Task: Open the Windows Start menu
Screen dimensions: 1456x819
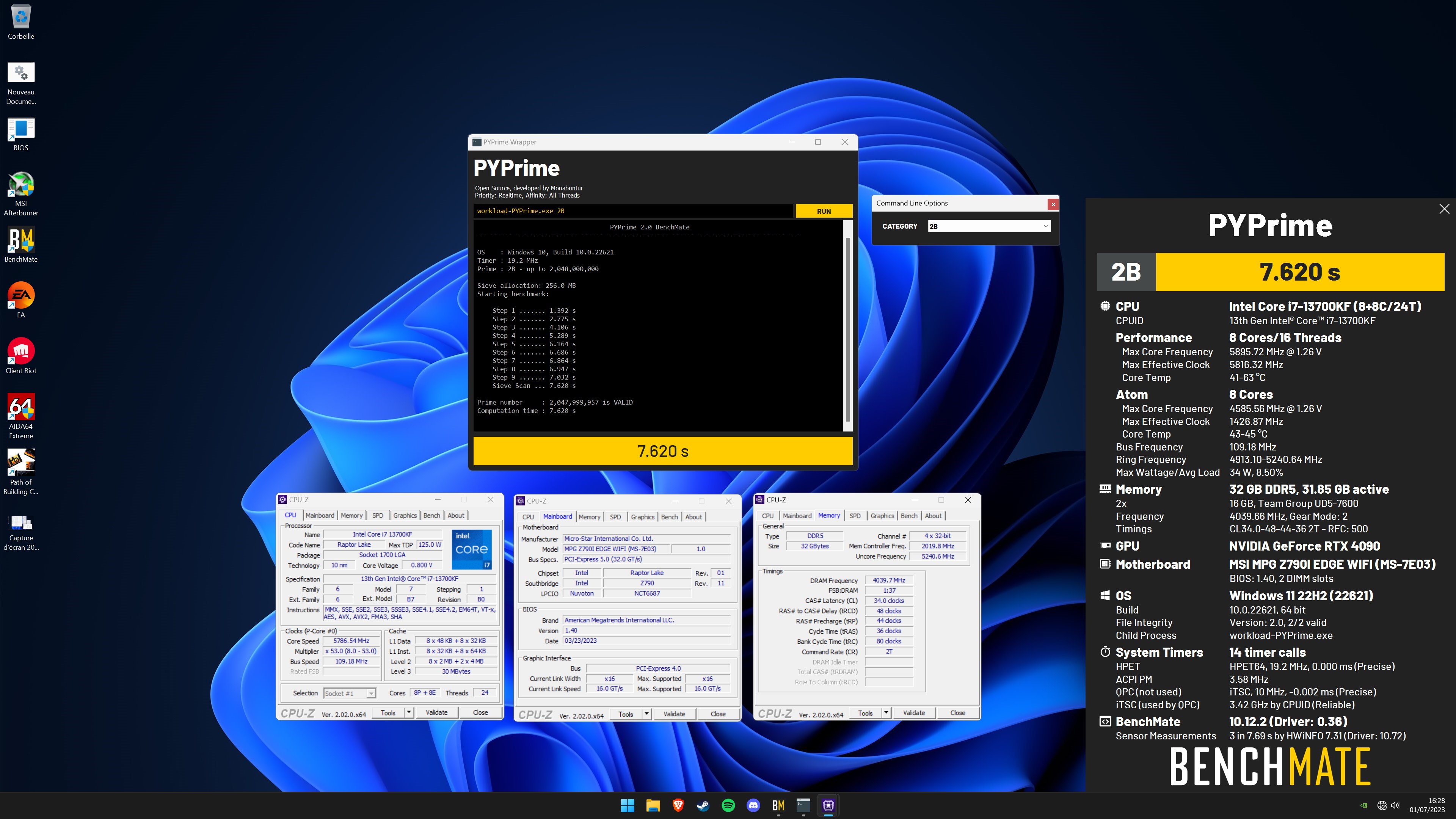Action: (x=628, y=805)
